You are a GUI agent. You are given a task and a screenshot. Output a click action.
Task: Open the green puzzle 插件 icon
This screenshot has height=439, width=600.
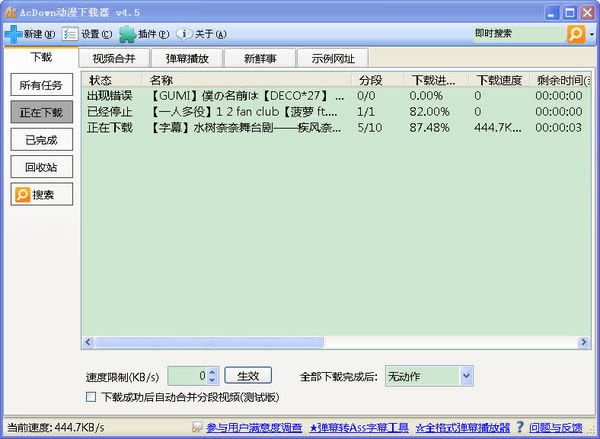[x=127, y=34]
